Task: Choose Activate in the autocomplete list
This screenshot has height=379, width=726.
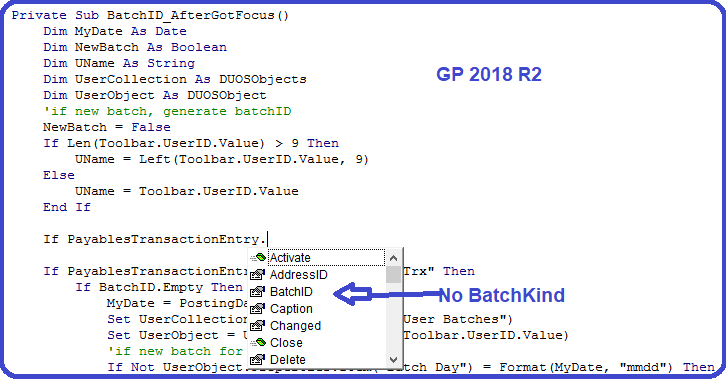Action: pos(290,257)
